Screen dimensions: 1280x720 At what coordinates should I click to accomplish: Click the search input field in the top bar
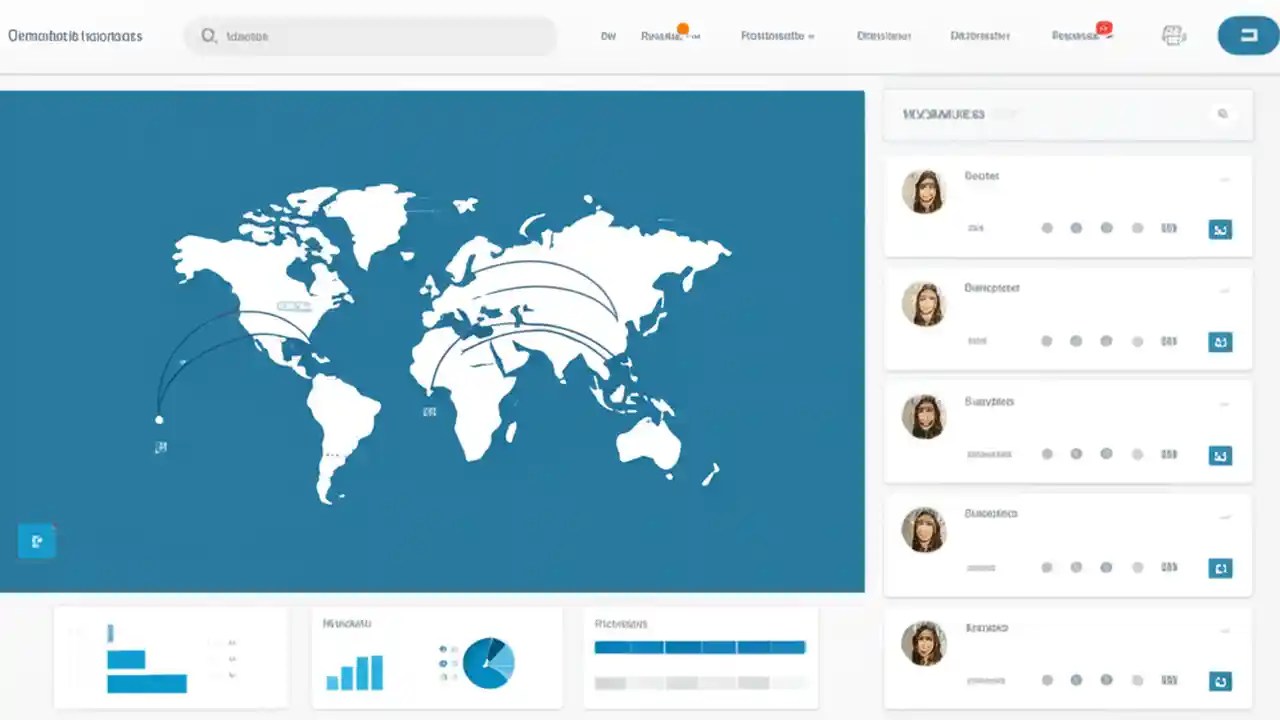click(x=370, y=36)
